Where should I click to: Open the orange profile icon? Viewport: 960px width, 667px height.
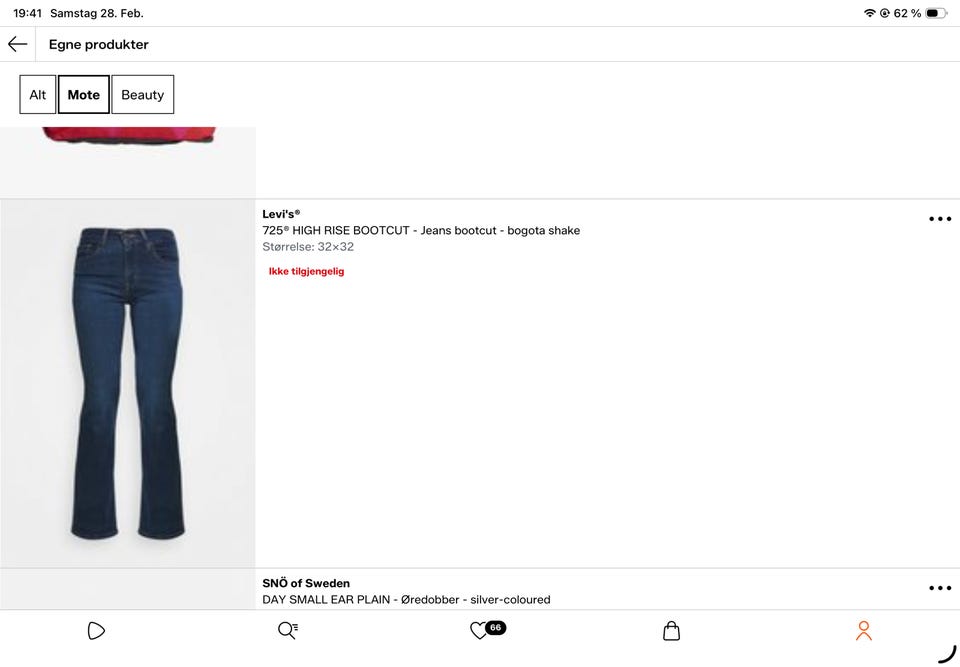(x=864, y=630)
